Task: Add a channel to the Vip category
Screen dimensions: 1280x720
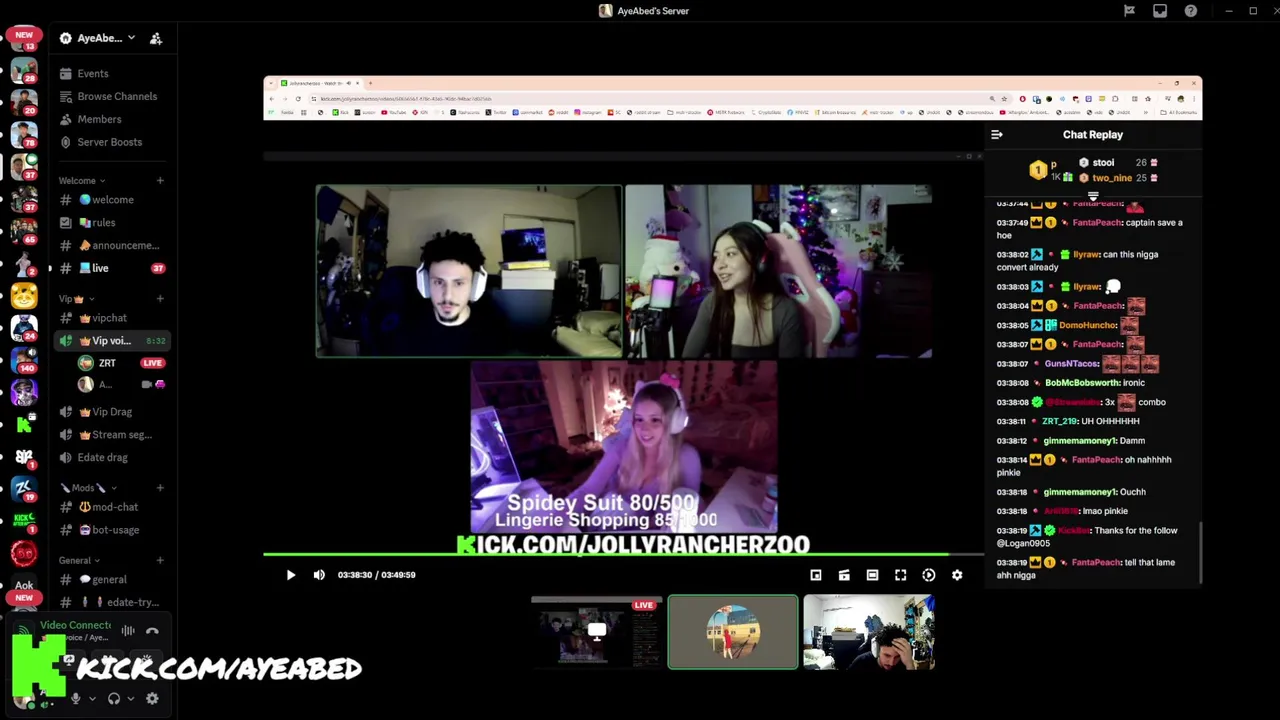Action: tap(160, 298)
